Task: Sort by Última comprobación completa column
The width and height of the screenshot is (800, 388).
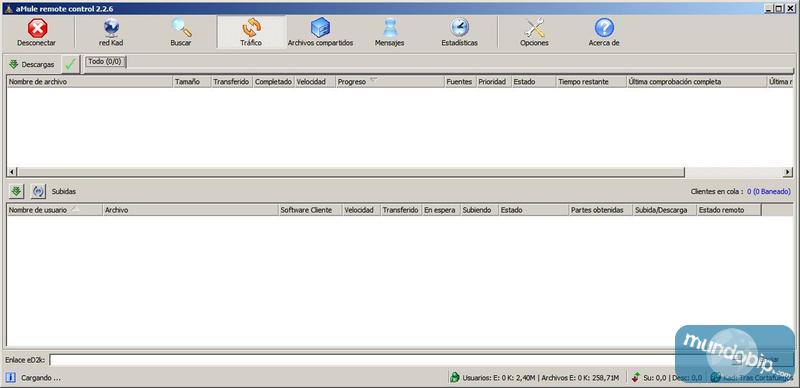Action: click(696, 82)
